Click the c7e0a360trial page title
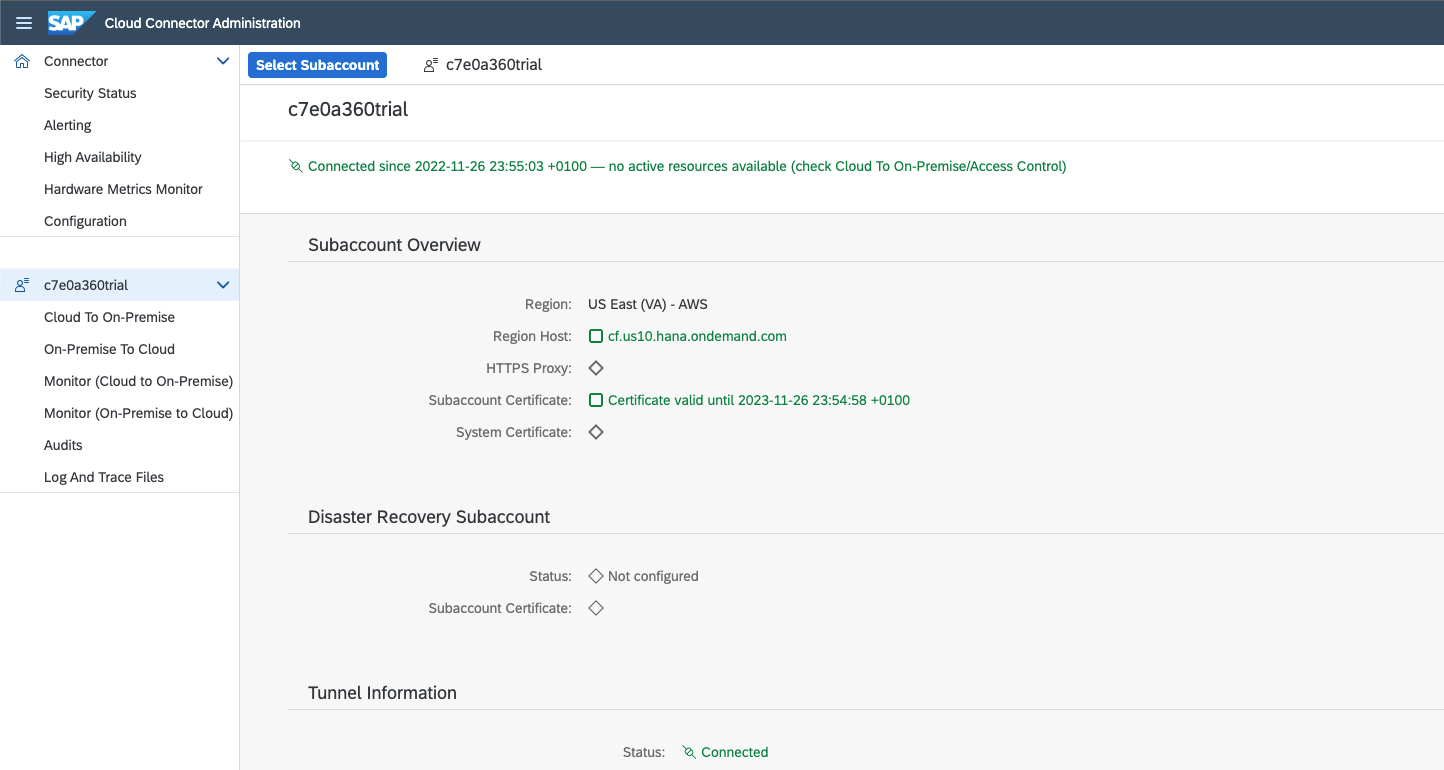The image size is (1444, 770). click(x=348, y=110)
